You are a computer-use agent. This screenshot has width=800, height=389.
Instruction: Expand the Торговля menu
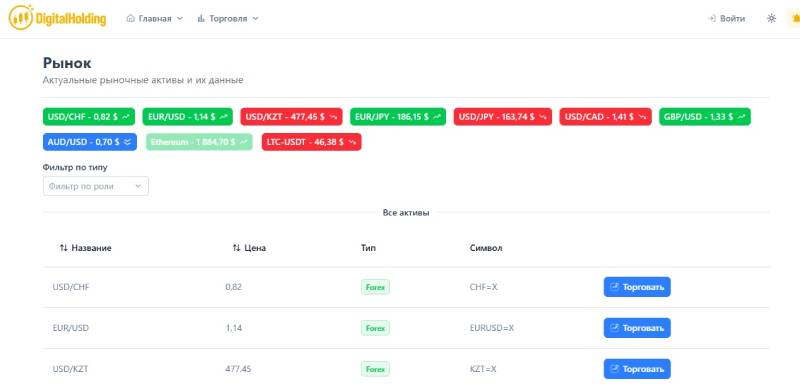(228, 18)
